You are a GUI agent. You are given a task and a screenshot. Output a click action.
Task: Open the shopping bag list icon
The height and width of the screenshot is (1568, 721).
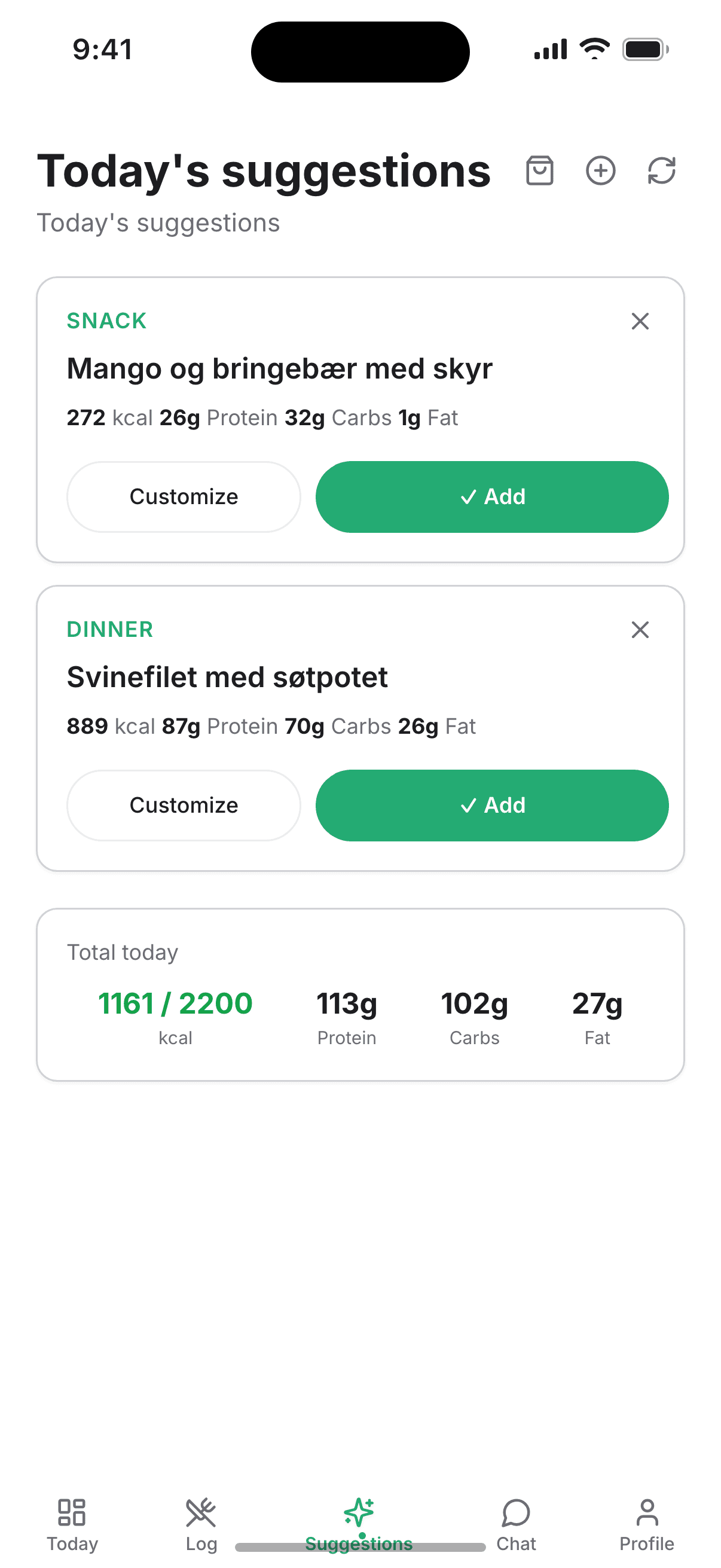pos(540,170)
